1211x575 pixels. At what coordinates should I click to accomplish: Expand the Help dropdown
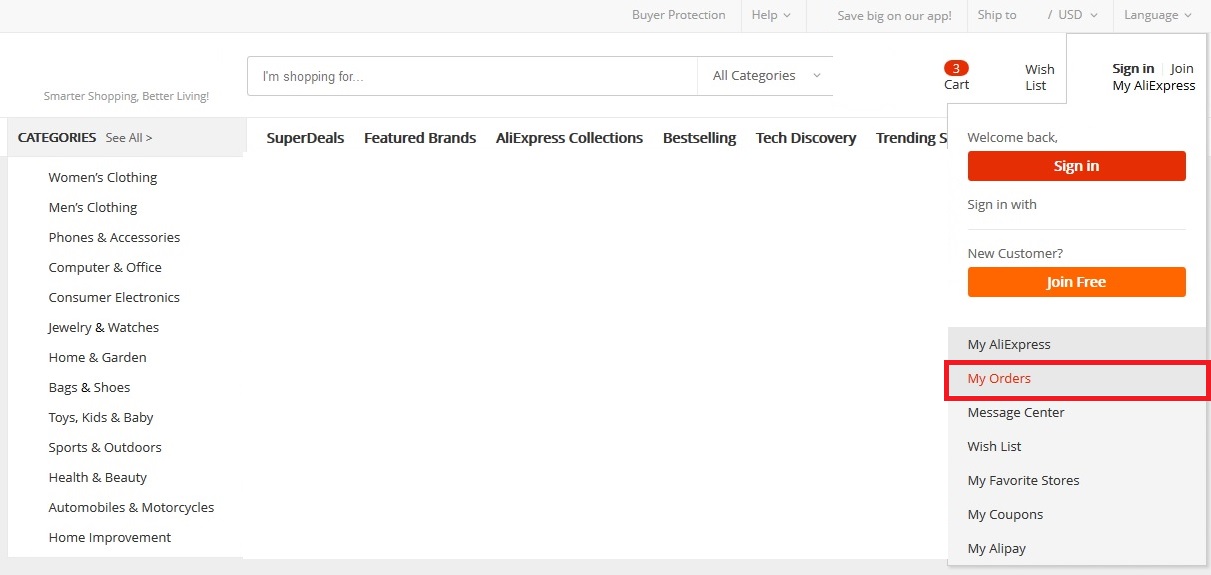pyautogui.click(x=771, y=15)
